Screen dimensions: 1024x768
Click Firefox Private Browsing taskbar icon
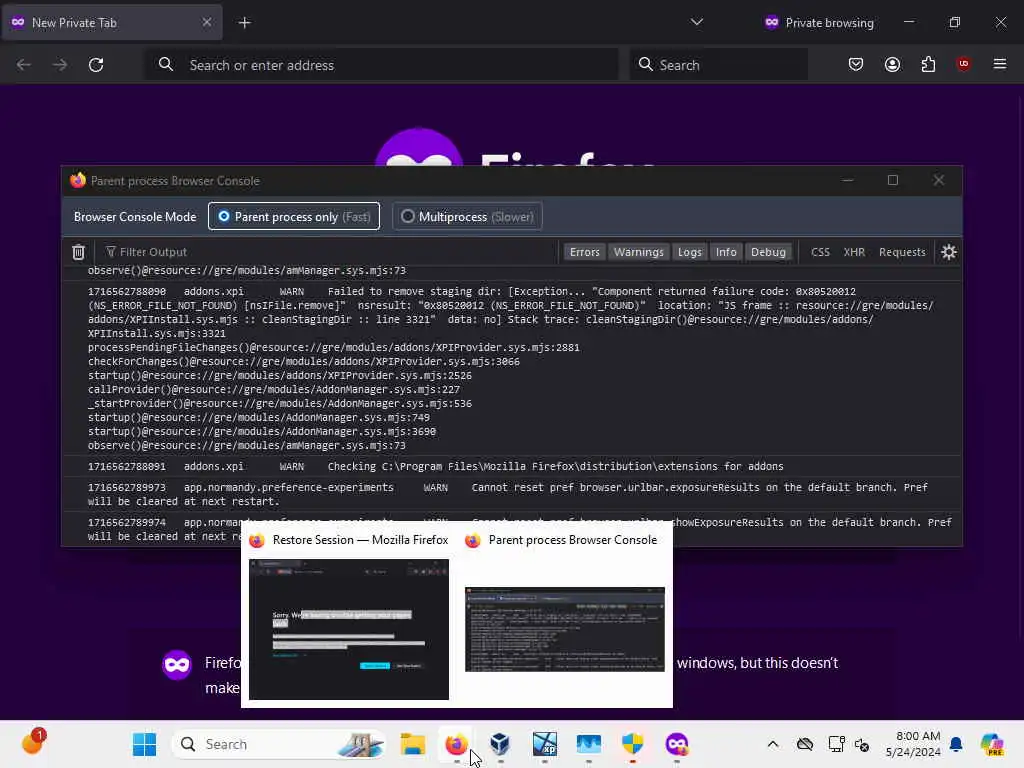tap(677, 744)
